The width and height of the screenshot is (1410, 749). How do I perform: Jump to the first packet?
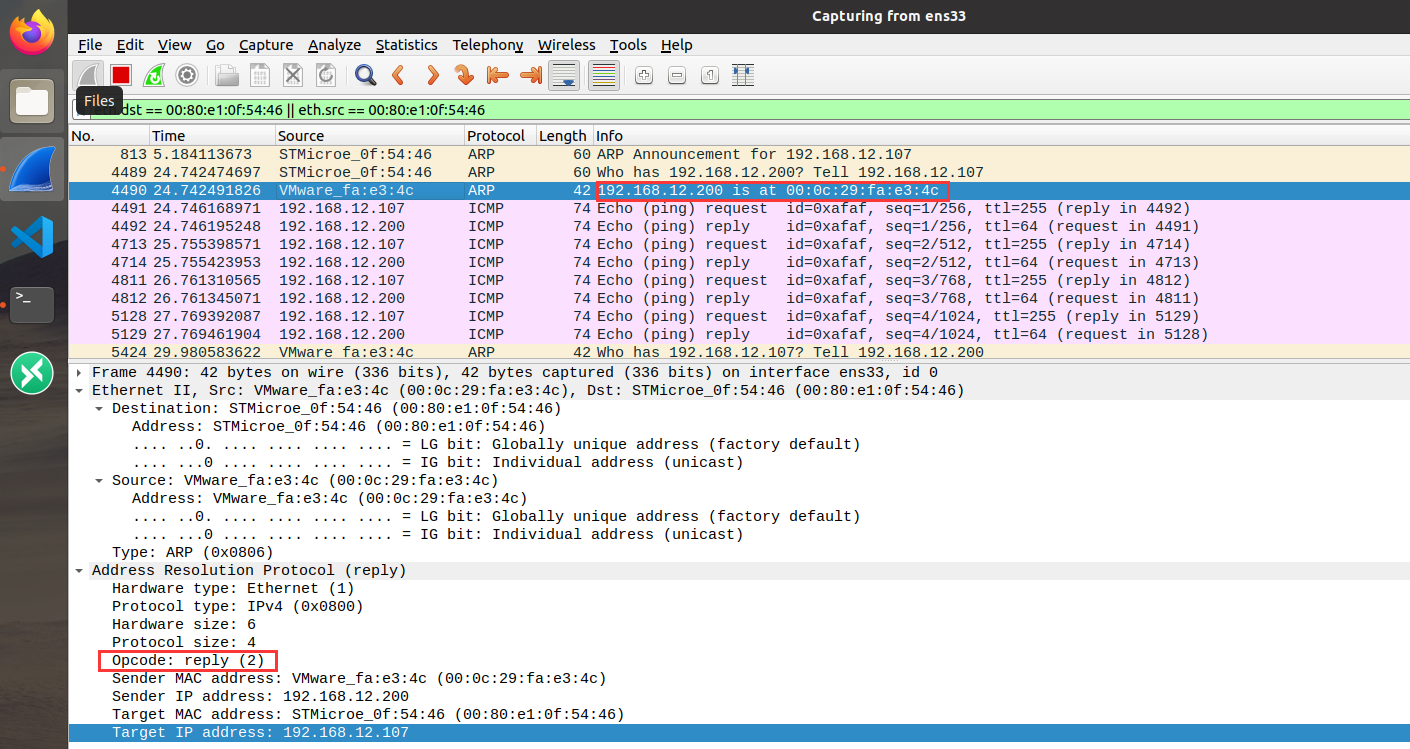tap(497, 75)
